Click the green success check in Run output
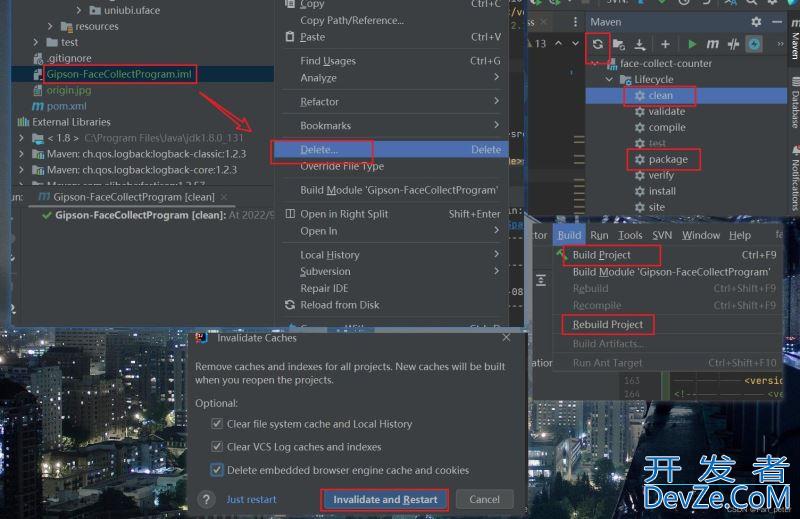 coord(47,215)
